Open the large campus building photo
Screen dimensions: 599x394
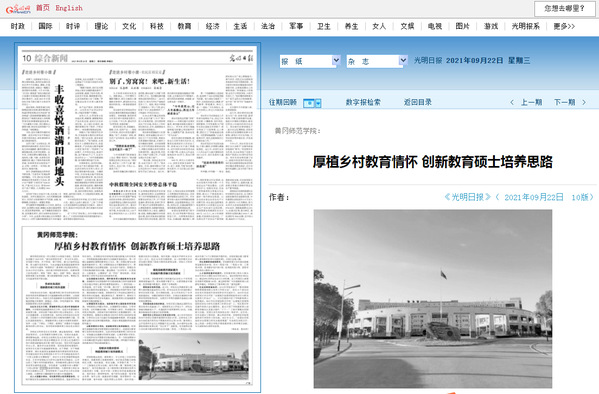coord(433,299)
